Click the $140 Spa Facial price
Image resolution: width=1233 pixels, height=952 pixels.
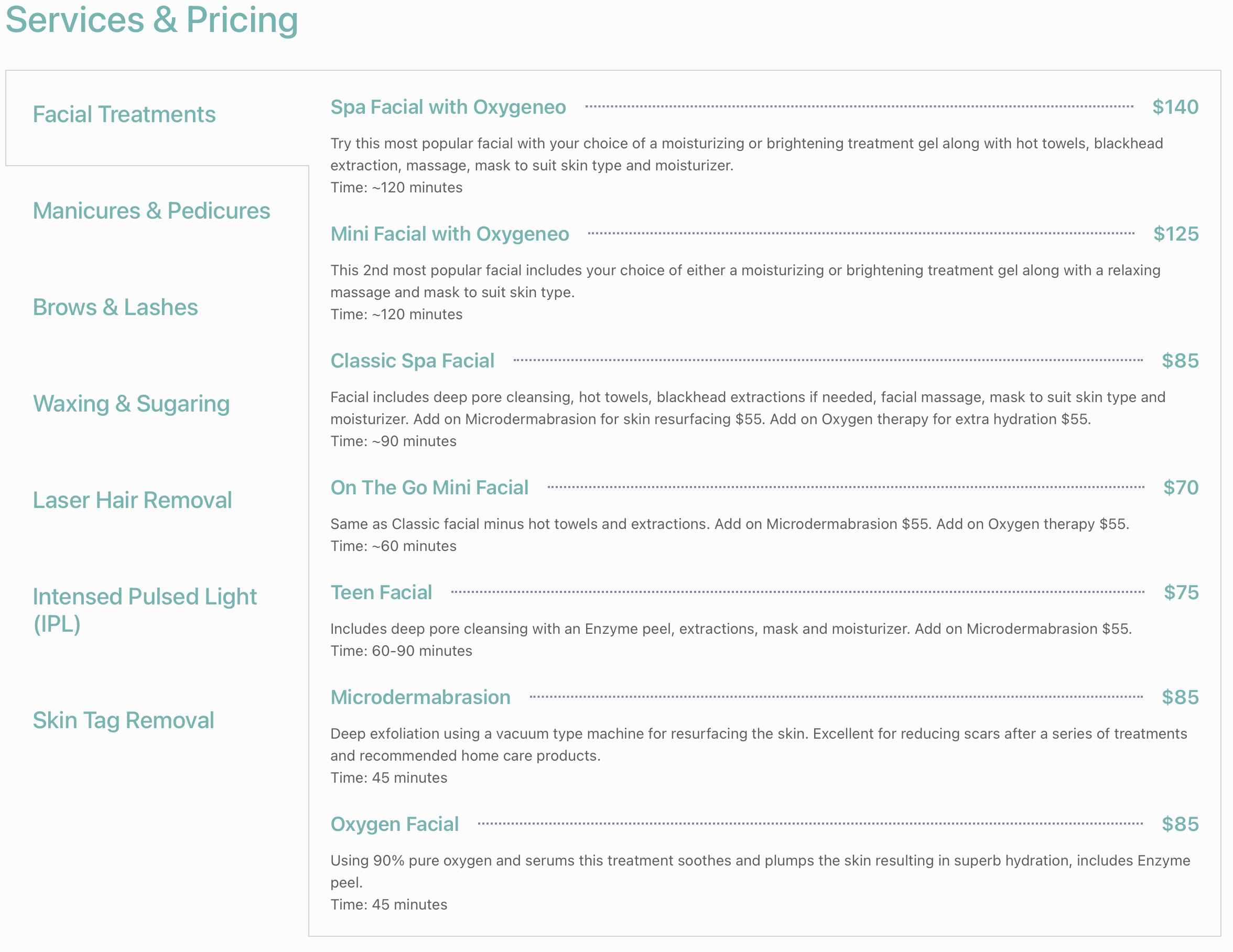1175,107
